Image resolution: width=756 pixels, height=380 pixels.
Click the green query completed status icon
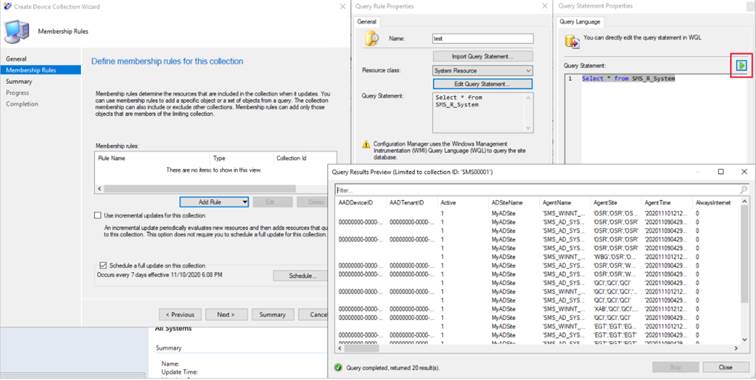click(x=338, y=367)
